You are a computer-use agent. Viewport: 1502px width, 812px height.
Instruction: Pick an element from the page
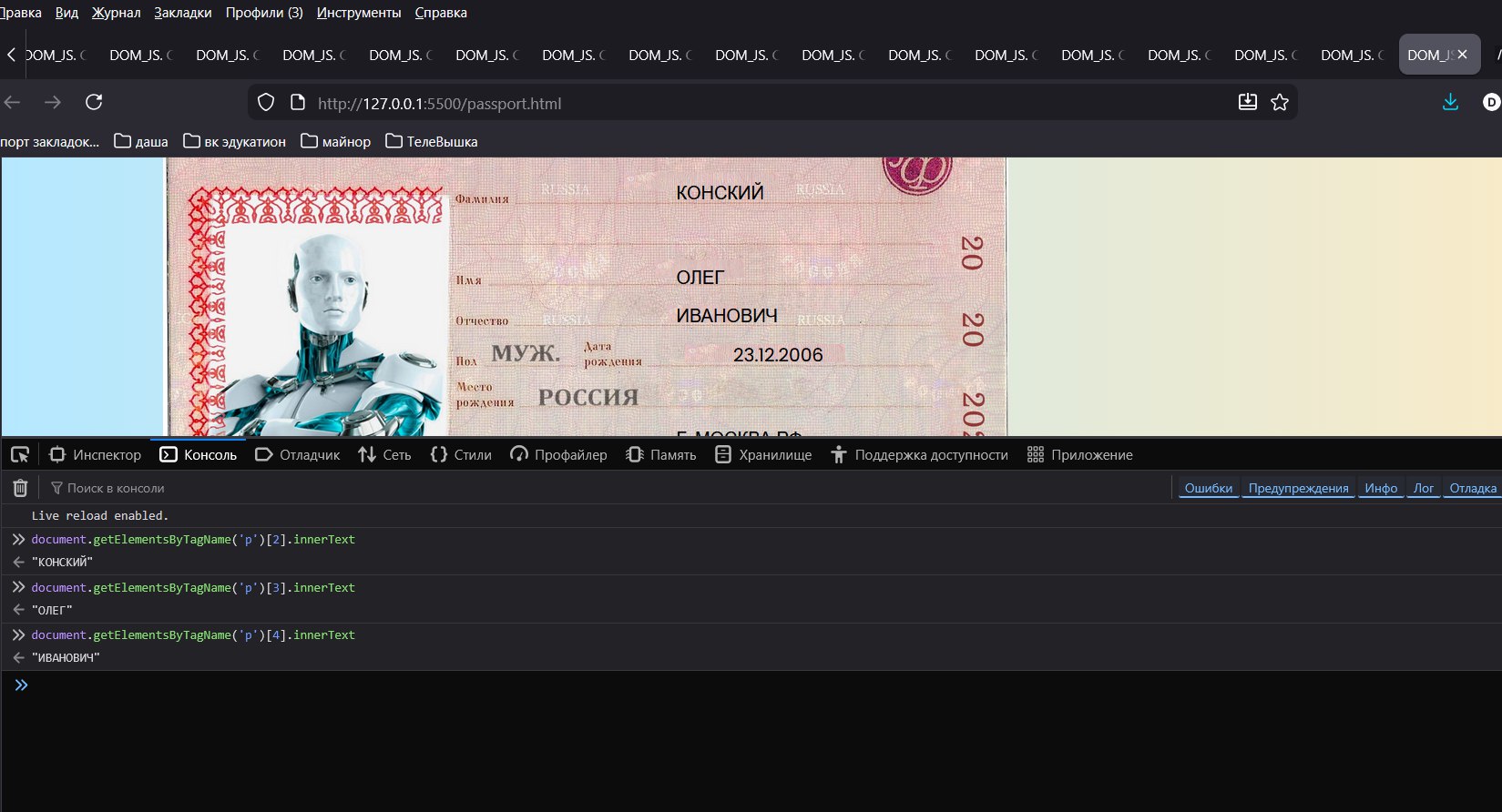20,454
